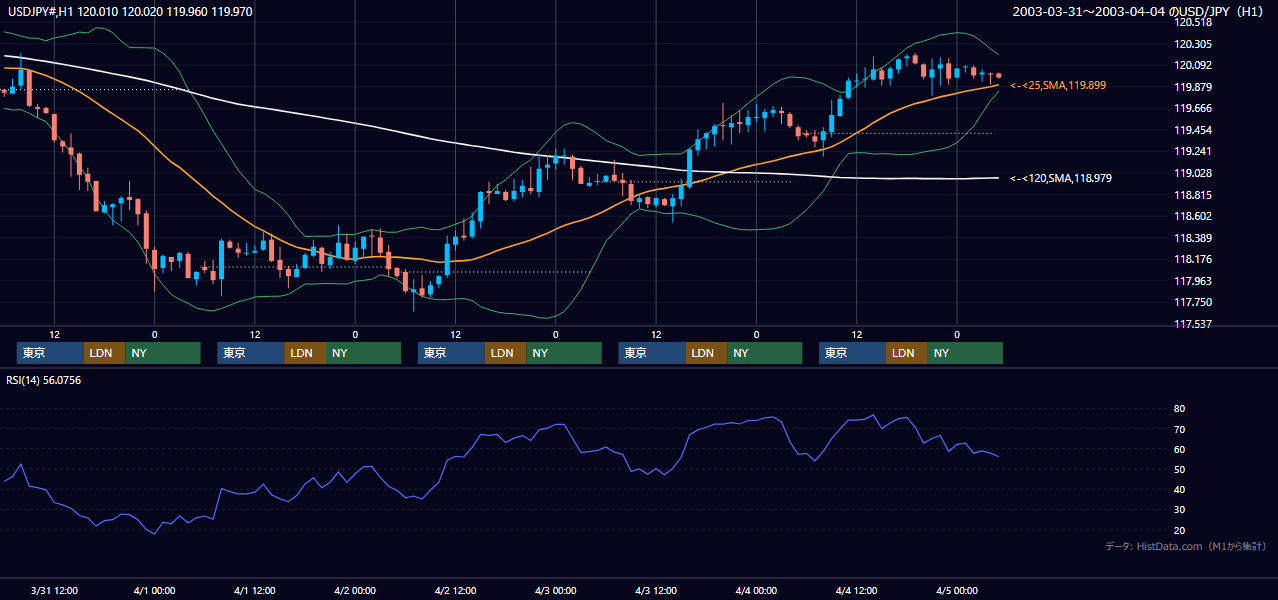
Task: Click the leftmost 東京 session block
Action: [x=50, y=353]
